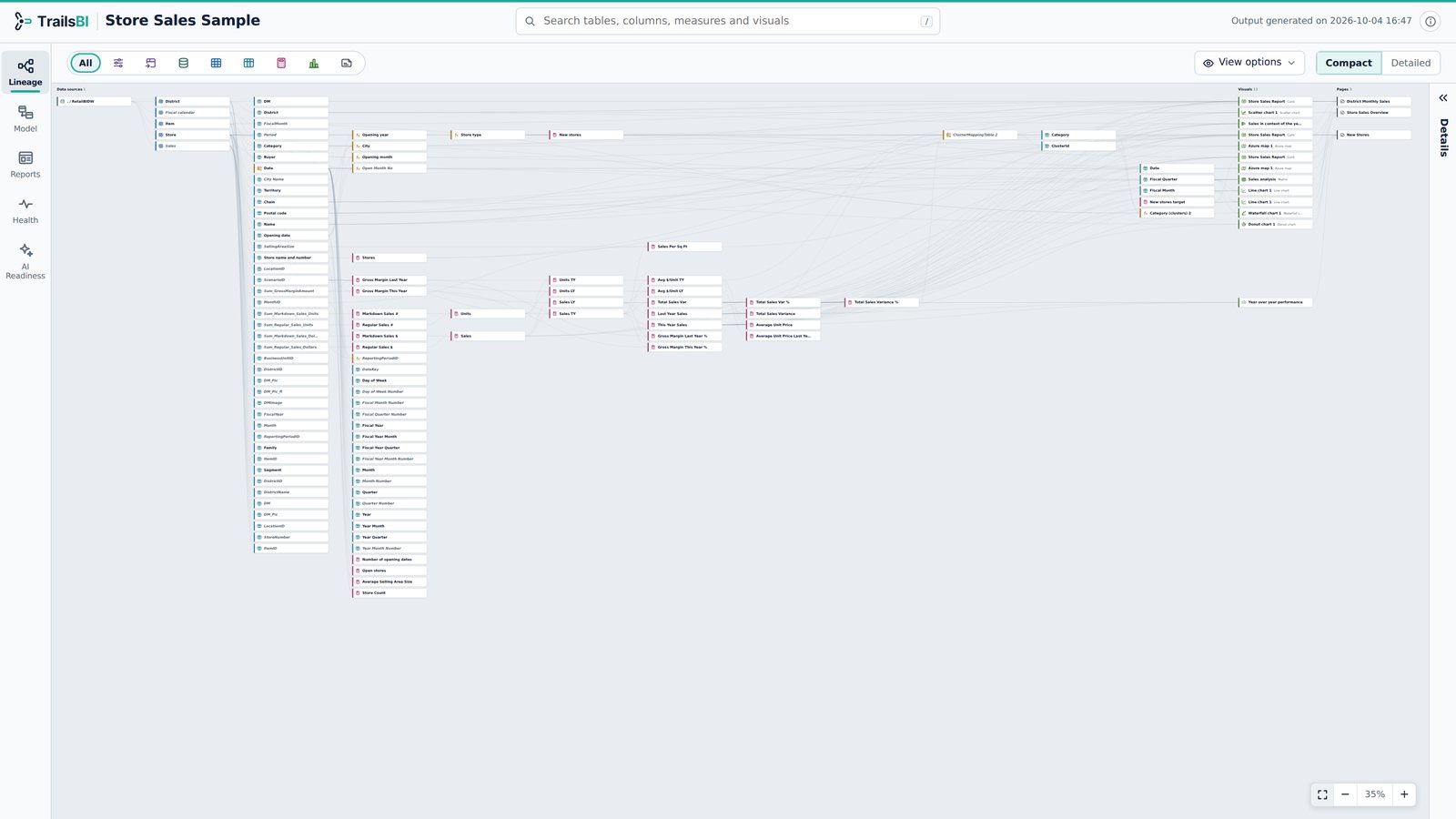Select the RetailBIDW data source node
Viewport: 1456px width, 819px height.
[95, 101]
